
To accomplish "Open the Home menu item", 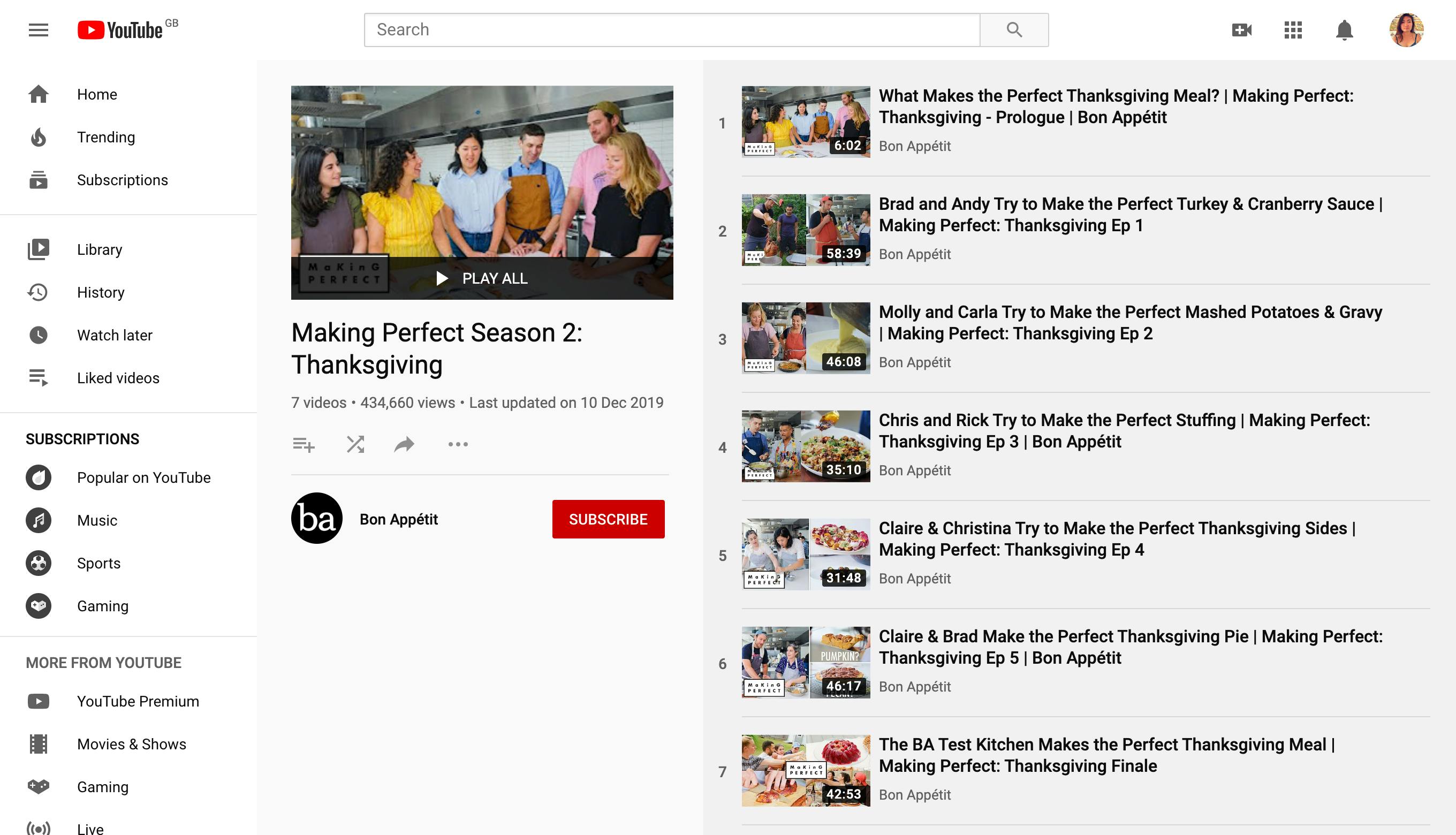I will (x=128, y=94).
